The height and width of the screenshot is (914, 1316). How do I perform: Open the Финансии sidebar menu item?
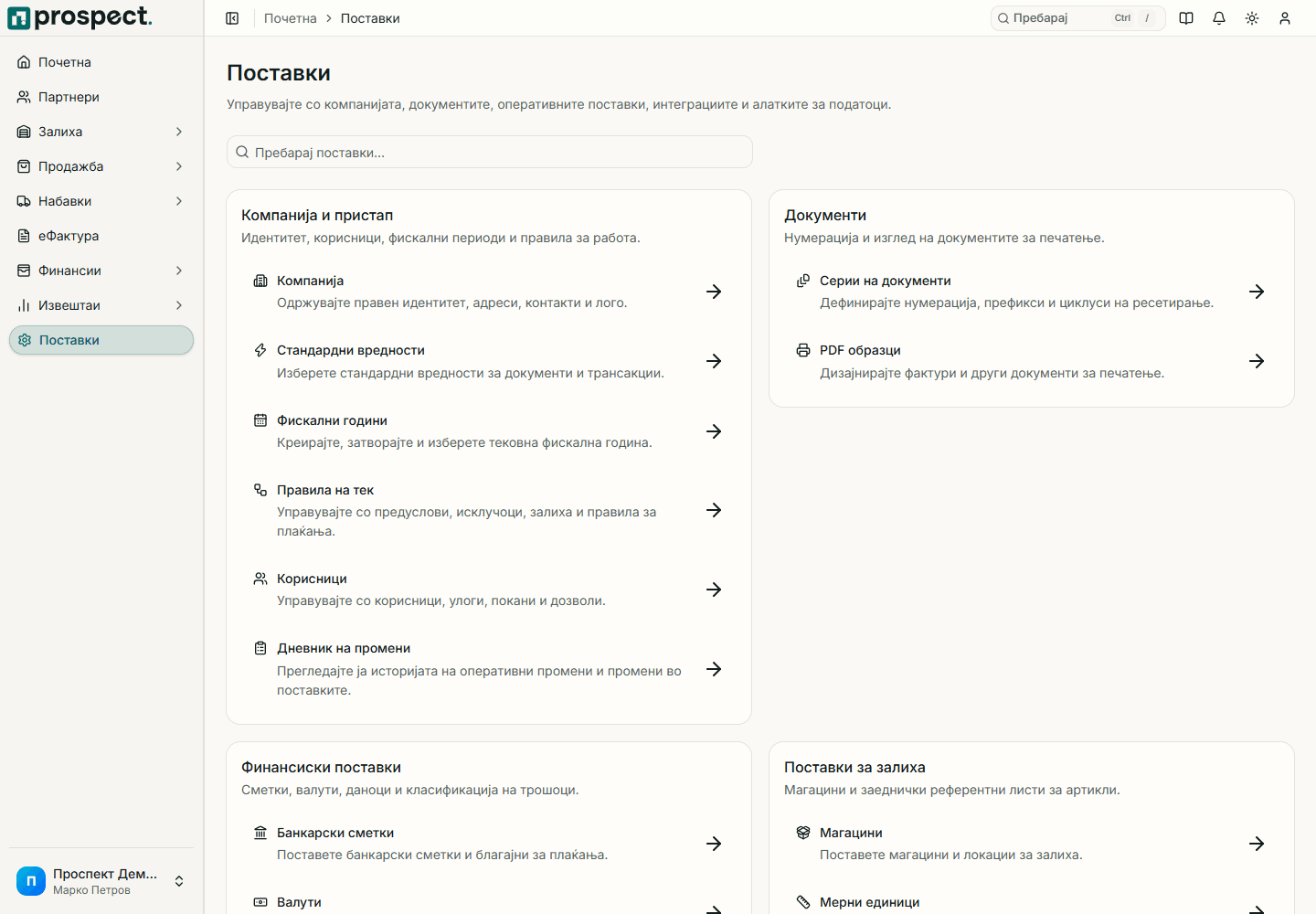point(101,271)
